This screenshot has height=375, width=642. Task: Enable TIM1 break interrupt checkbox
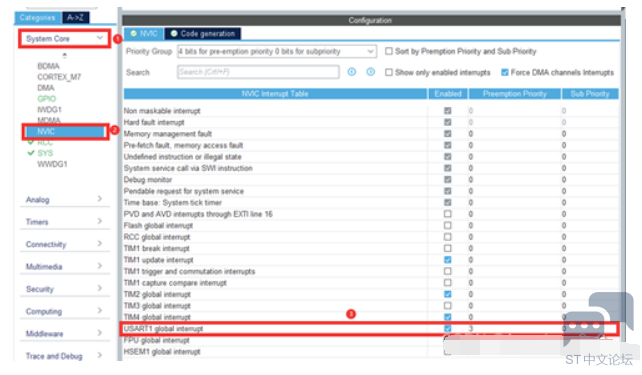point(448,248)
